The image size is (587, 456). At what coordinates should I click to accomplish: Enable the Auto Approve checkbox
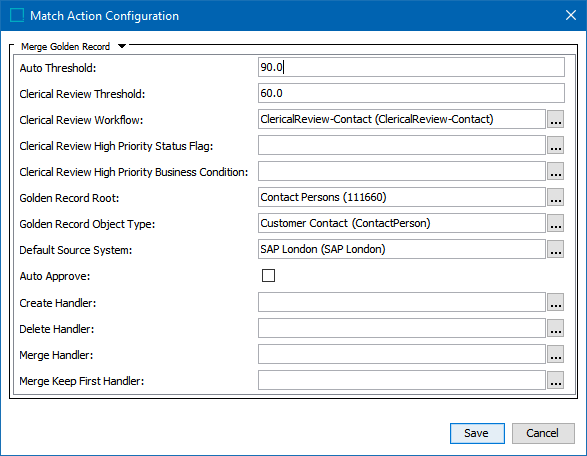click(x=268, y=276)
